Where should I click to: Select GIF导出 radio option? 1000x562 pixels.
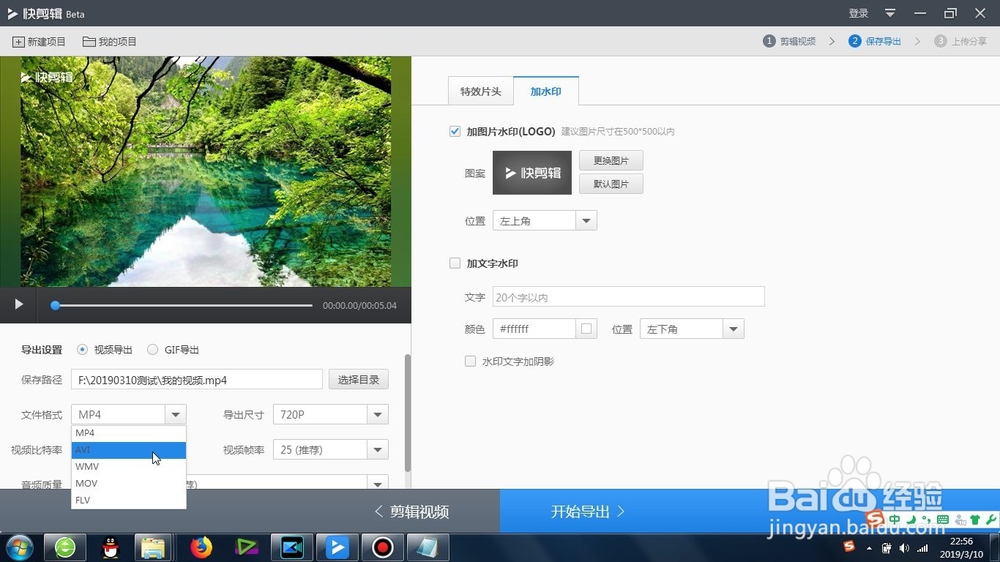[152, 350]
